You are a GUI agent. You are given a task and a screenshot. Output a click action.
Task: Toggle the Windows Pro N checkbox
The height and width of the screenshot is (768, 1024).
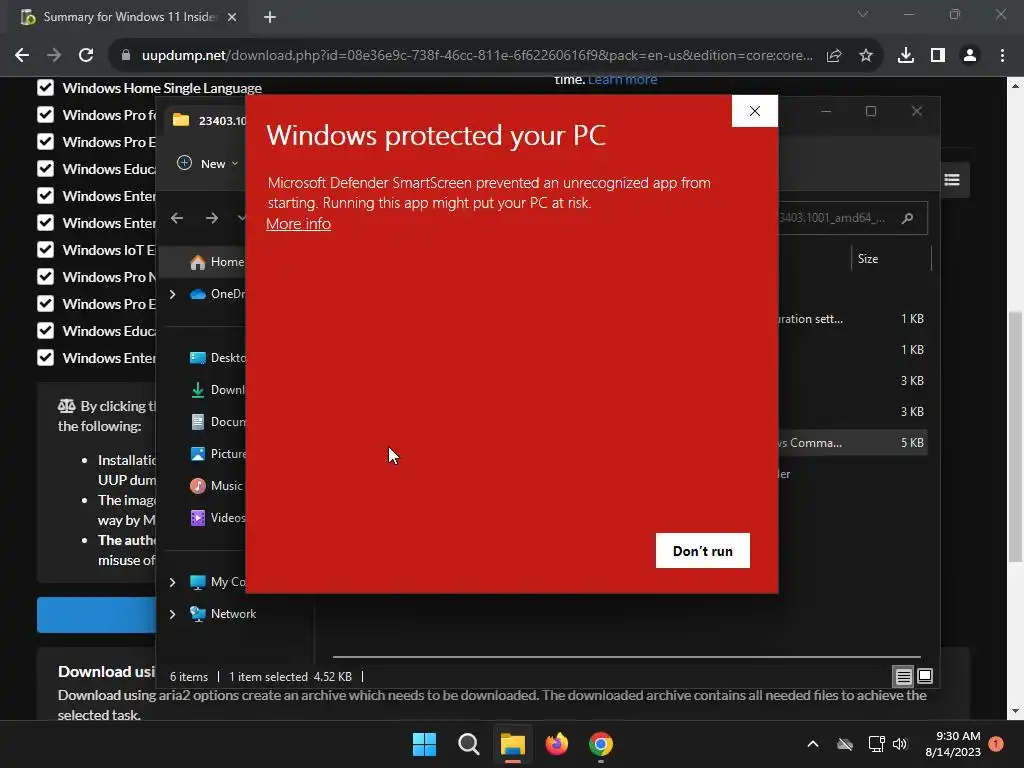point(45,277)
